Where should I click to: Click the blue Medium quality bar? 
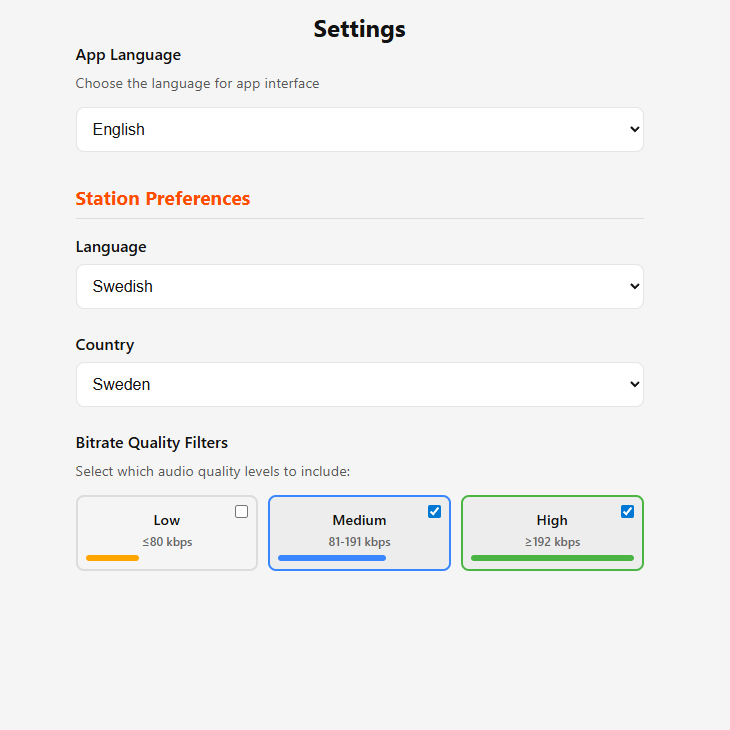coord(332,558)
